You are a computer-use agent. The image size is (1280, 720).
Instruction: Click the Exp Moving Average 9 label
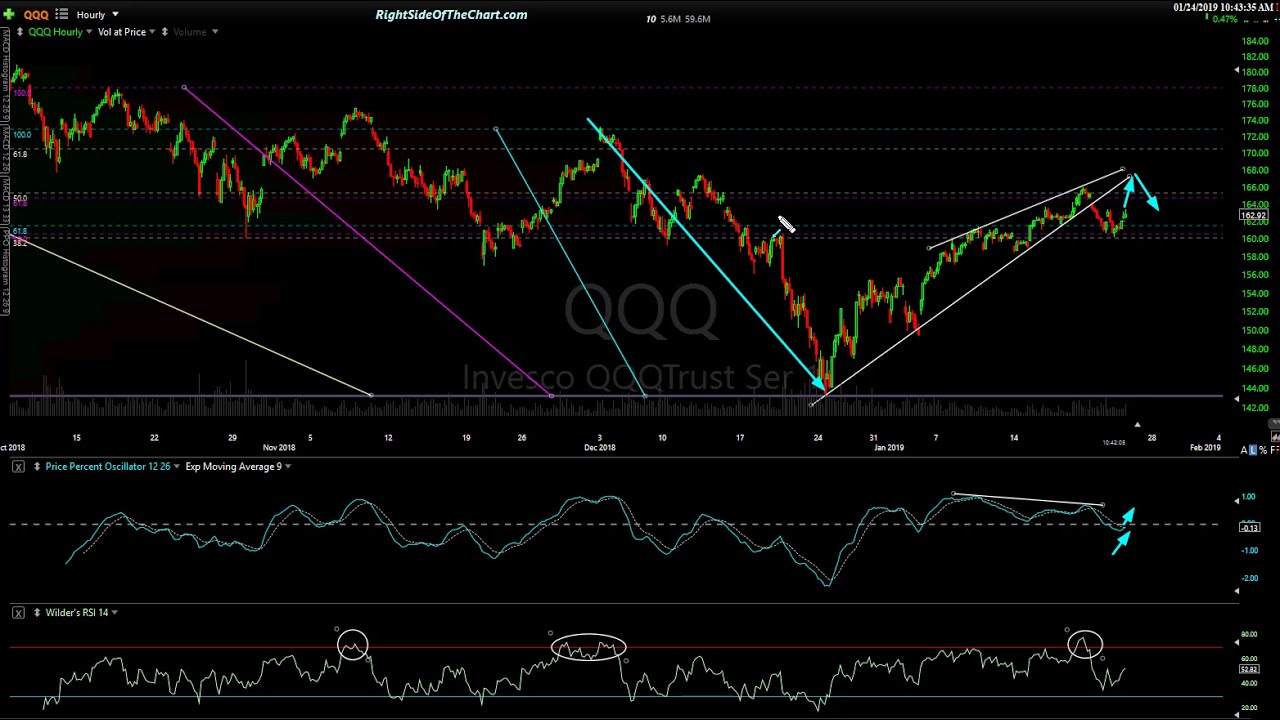(x=233, y=467)
